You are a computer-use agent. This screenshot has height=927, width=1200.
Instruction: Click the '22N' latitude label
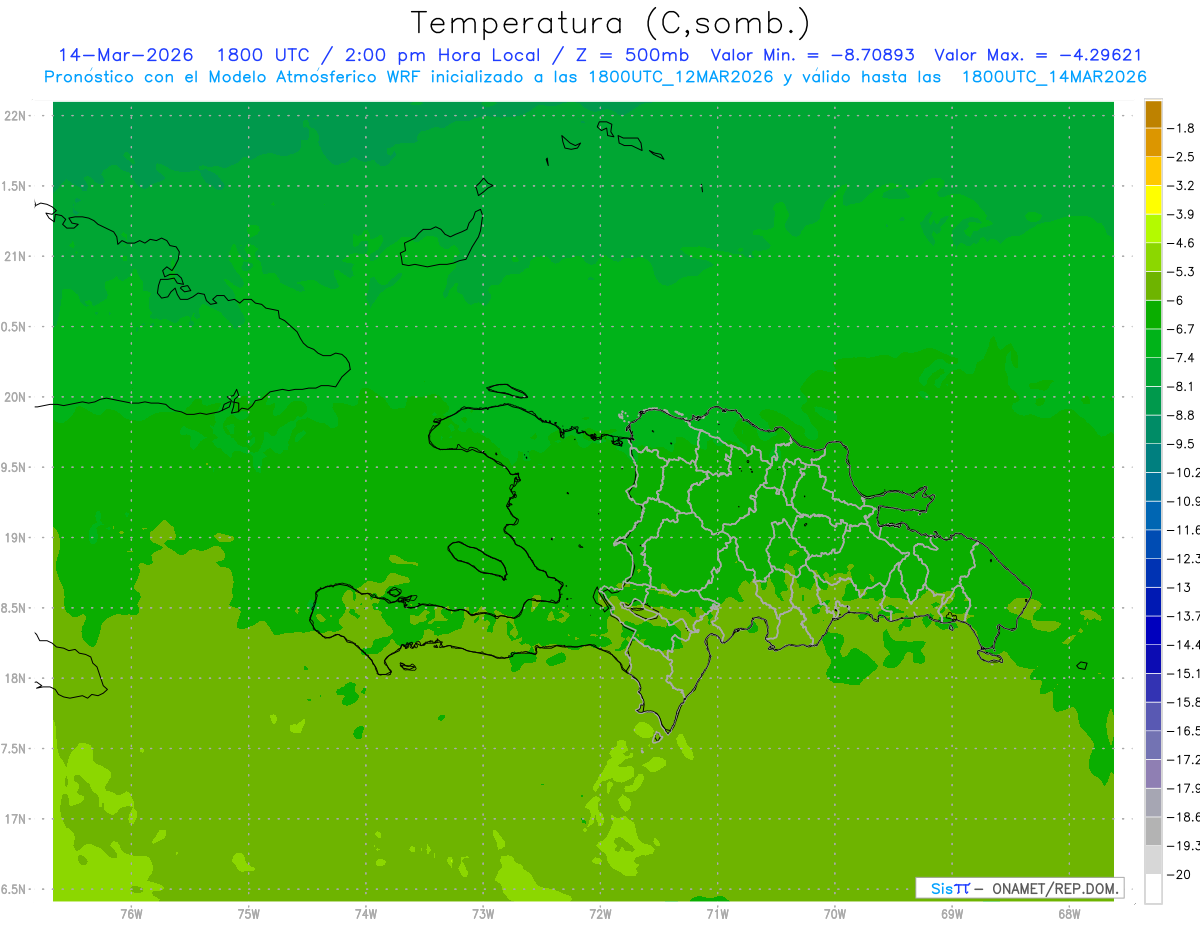(x=16, y=115)
